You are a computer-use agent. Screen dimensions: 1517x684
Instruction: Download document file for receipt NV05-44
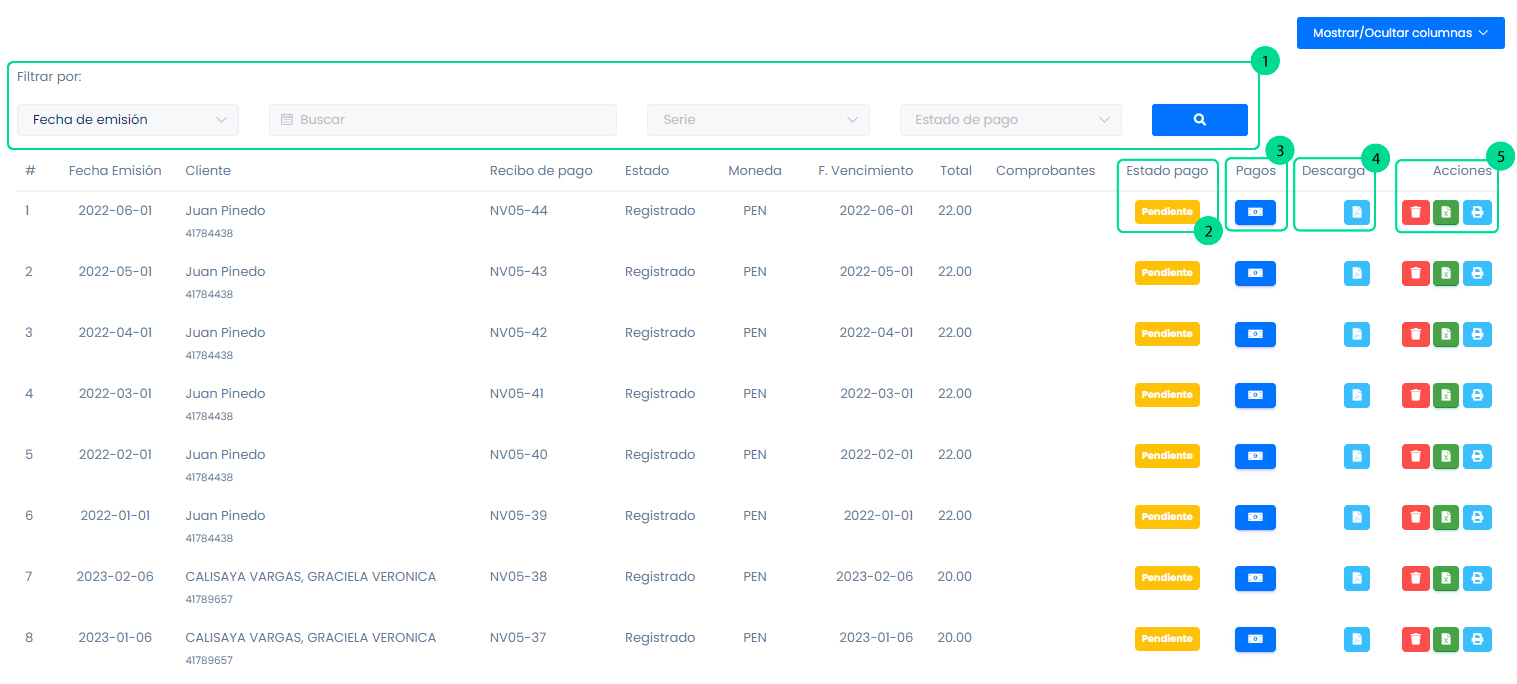click(1357, 212)
